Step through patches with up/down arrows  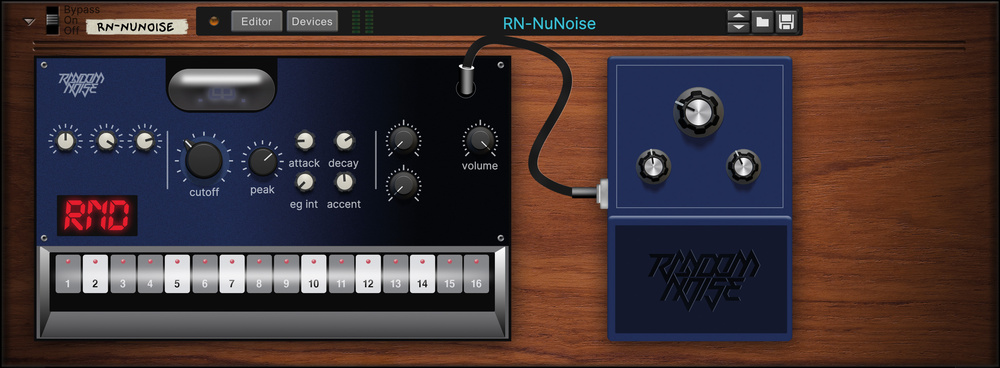pyautogui.click(x=738, y=22)
